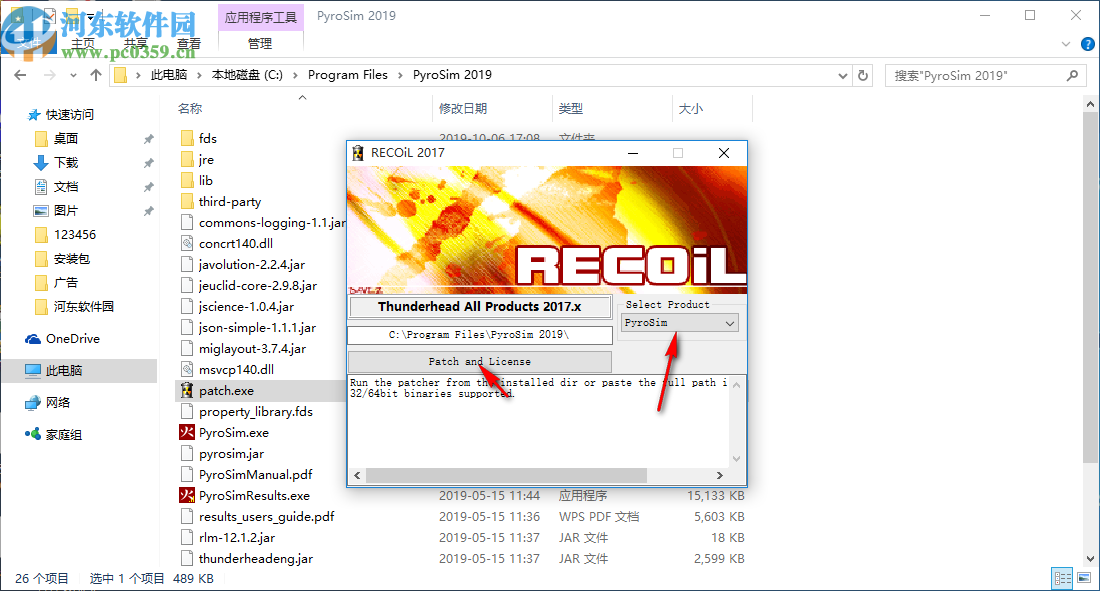Switch to large thumbnails view in status bar

click(x=1084, y=577)
